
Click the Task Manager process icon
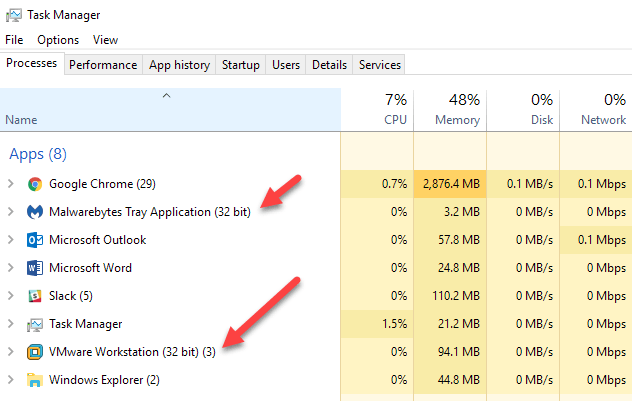point(35,324)
